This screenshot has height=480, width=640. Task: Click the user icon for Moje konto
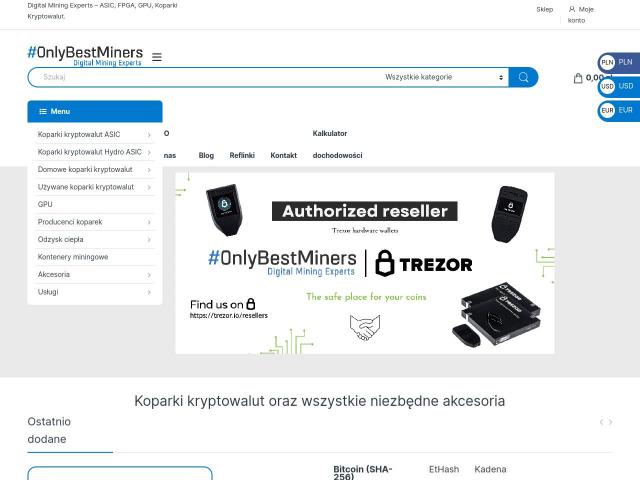coord(572,9)
